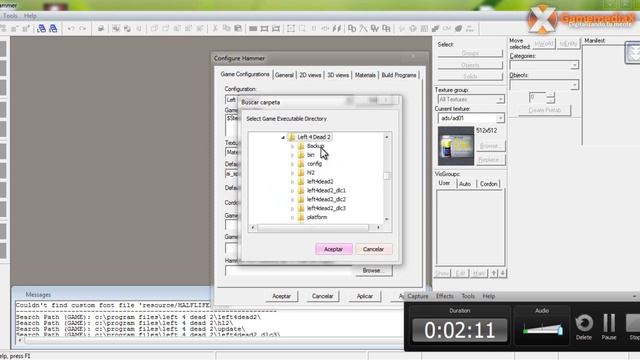Click the Create Prefab button

pyautogui.click(x=544, y=110)
